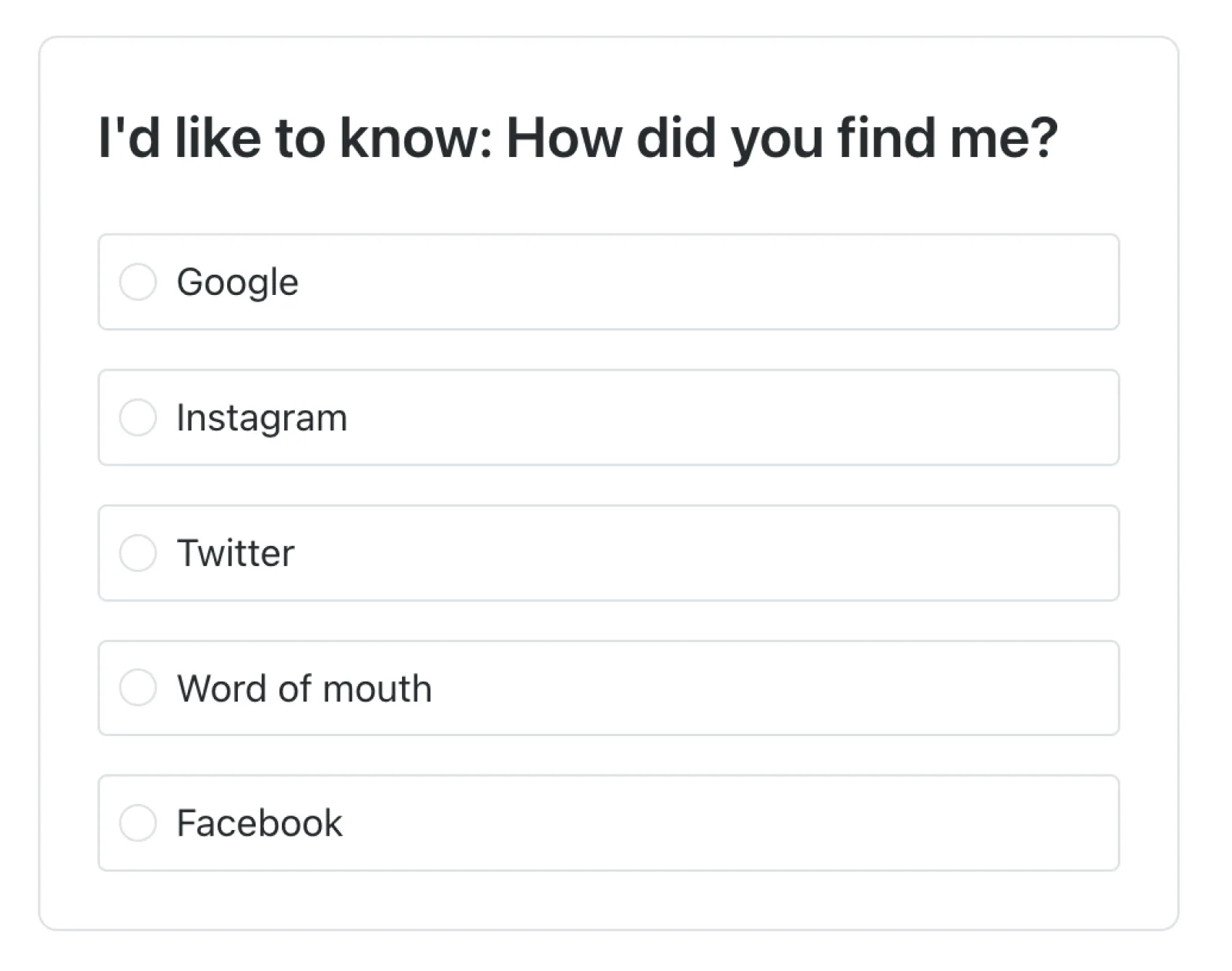Click the word 'mouth' in fourth option
Viewport: 1232px width, 971px height.
coord(377,688)
